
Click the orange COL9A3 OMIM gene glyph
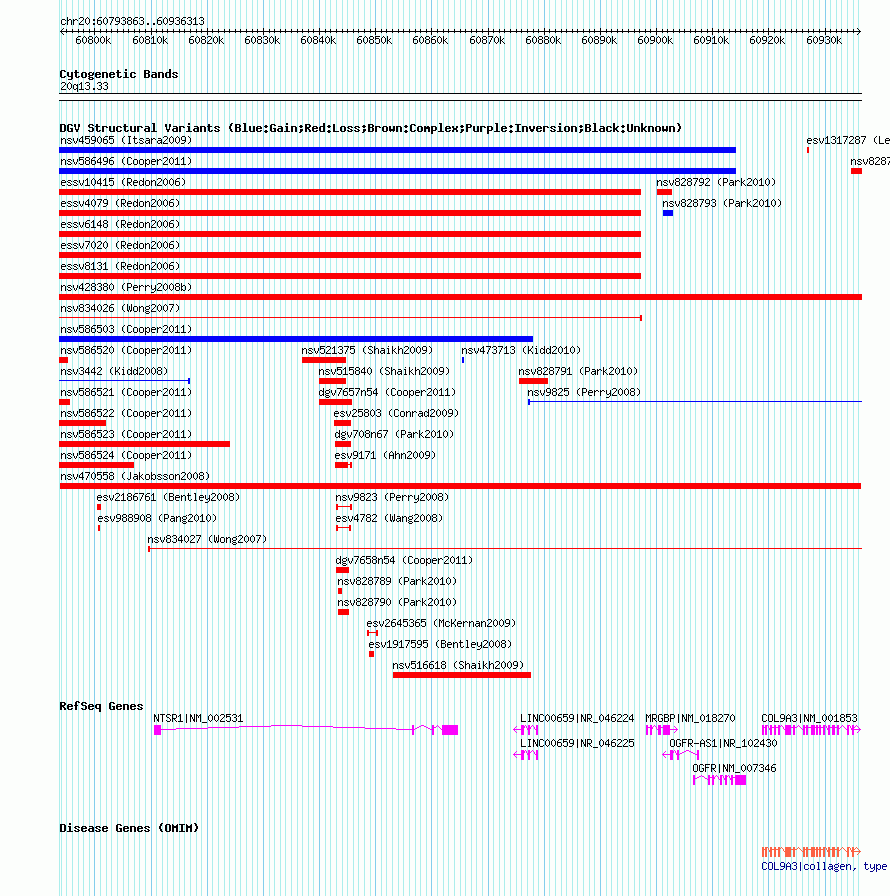[x=811, y=852]
